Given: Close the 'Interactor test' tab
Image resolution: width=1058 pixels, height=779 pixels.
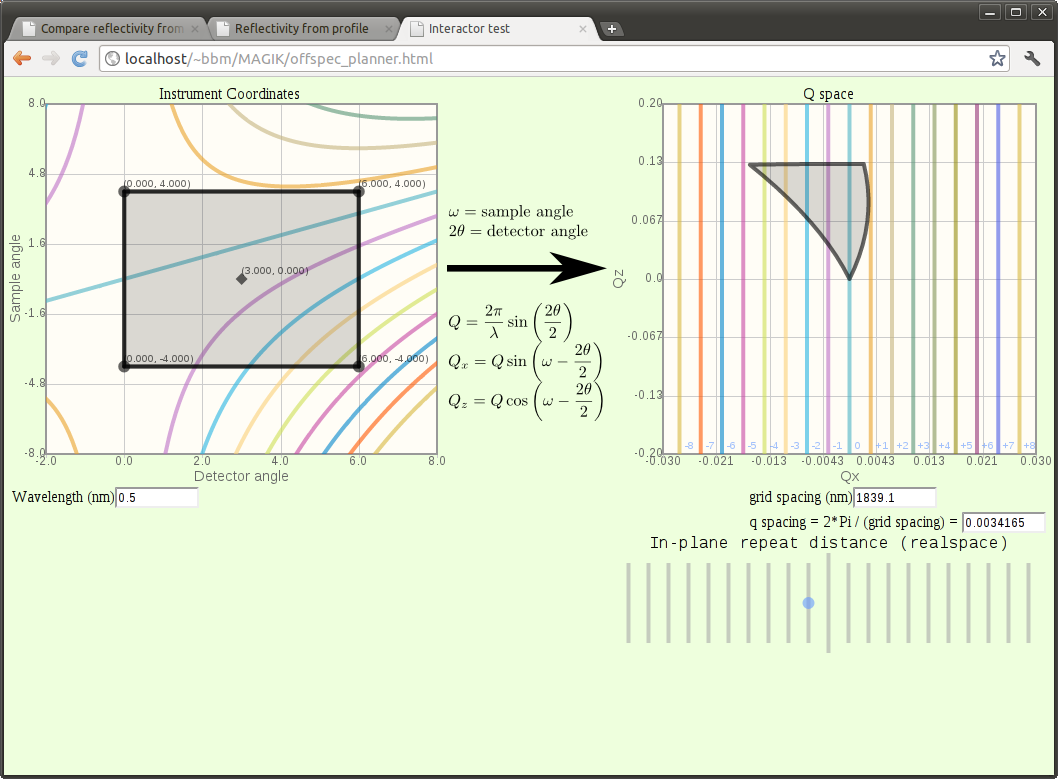Looking at the screenshot, I should point(583,29).
